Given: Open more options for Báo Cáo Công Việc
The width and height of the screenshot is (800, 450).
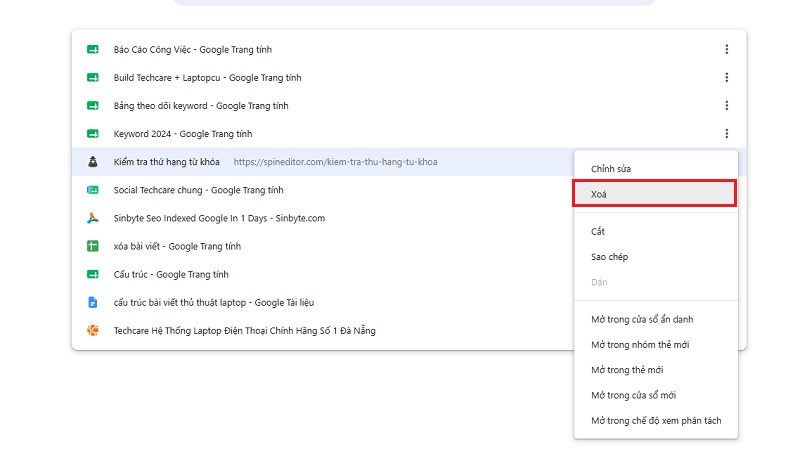Looking at the screenshot, I should [727, 49].
